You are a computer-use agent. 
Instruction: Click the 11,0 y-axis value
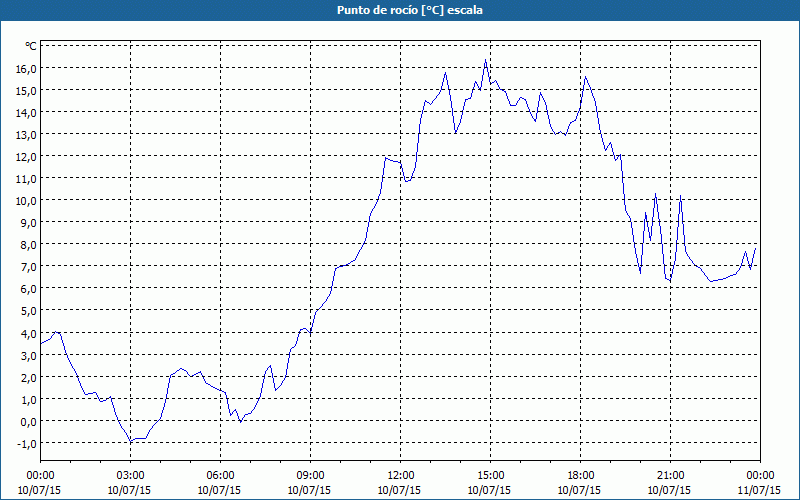[x=26, y=179]
